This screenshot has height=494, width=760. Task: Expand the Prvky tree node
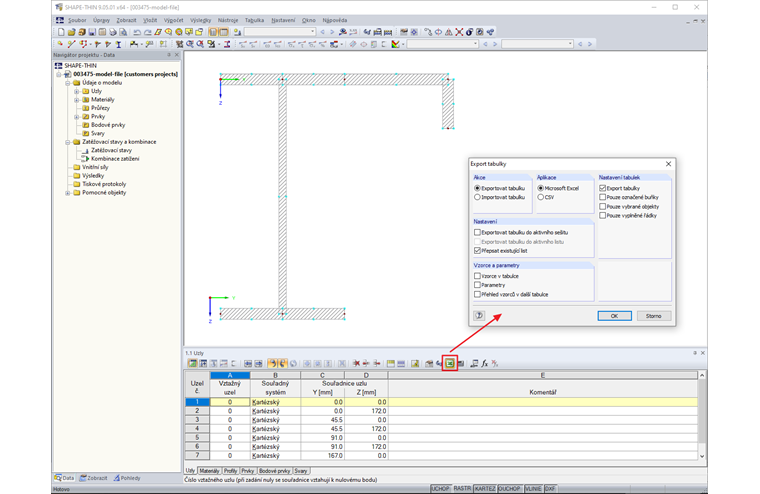click(77, 117)
